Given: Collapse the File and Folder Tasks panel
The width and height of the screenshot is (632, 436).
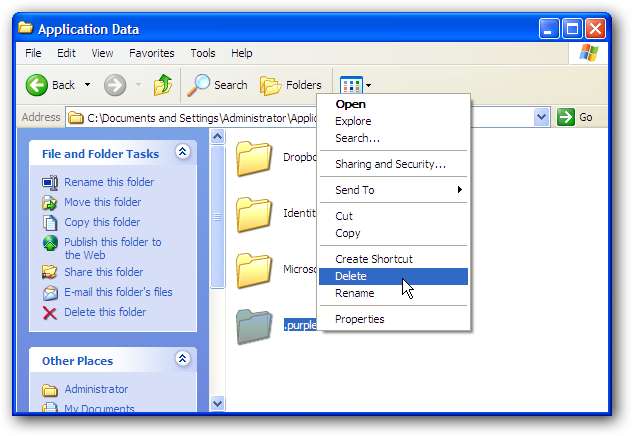Looking at the screenshot, I should (183, 152).
